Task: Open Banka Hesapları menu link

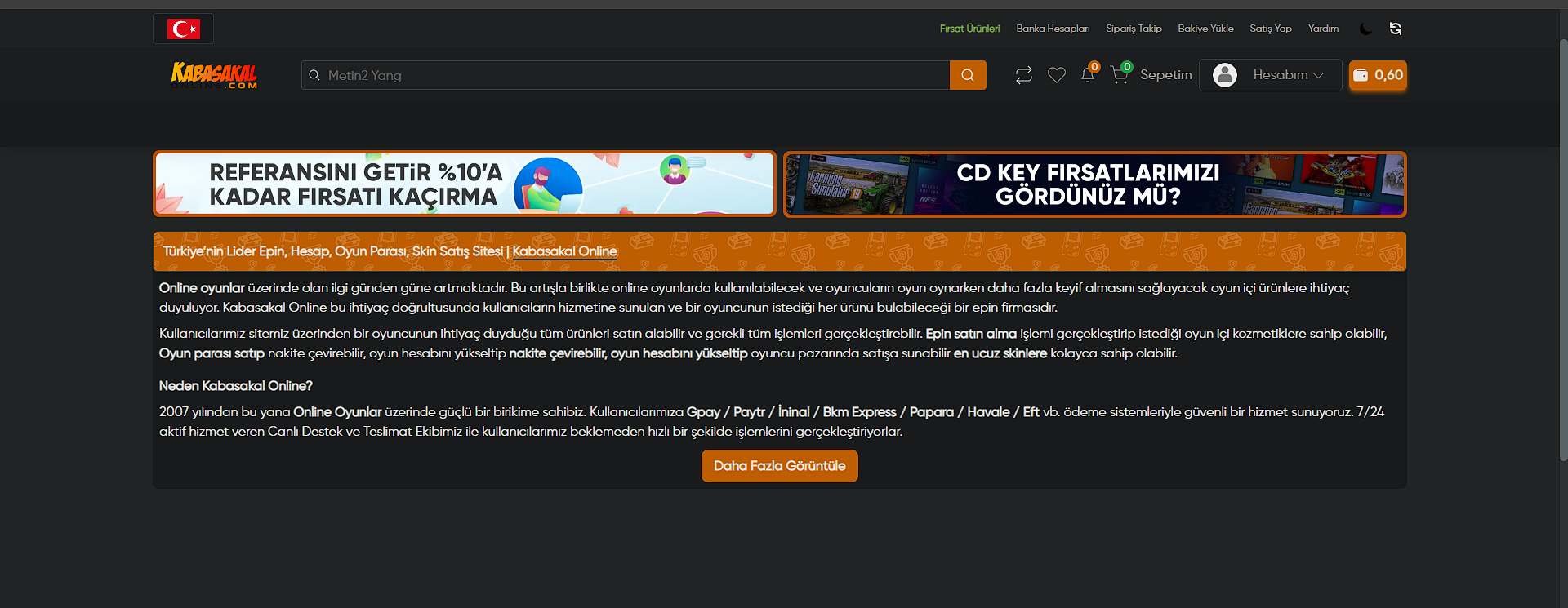Action: [1053, 29]
